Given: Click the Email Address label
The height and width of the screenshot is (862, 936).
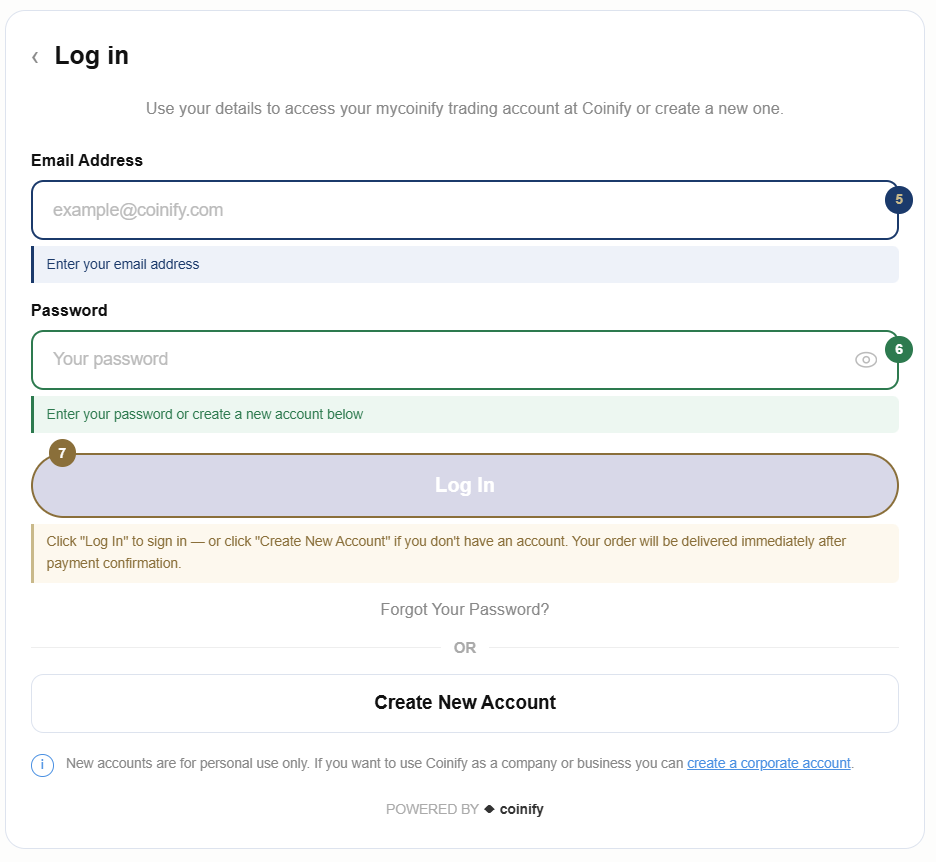Looking at the screenshot, I should [87, 161].
